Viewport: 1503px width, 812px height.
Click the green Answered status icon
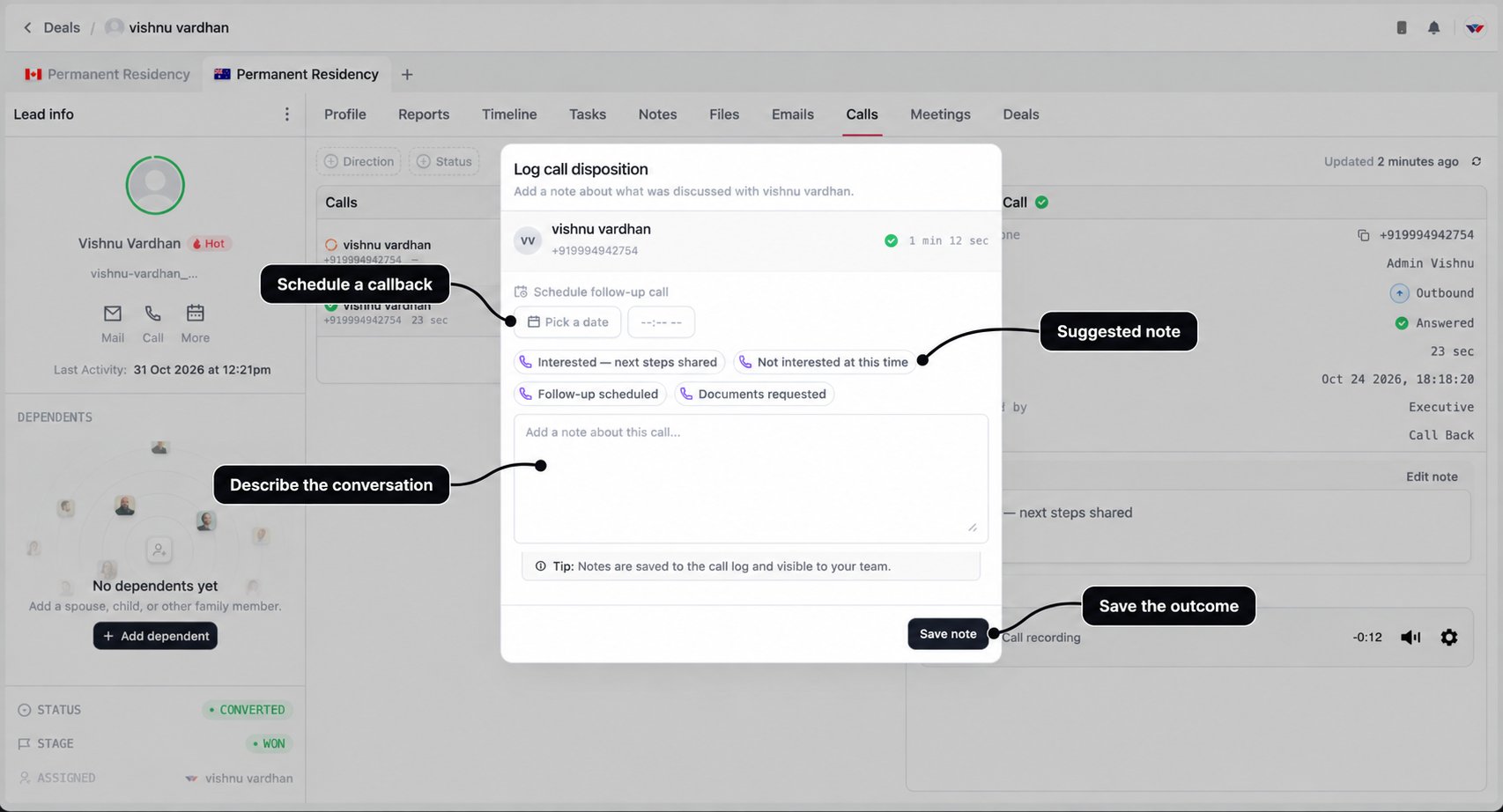[1402, 323]
